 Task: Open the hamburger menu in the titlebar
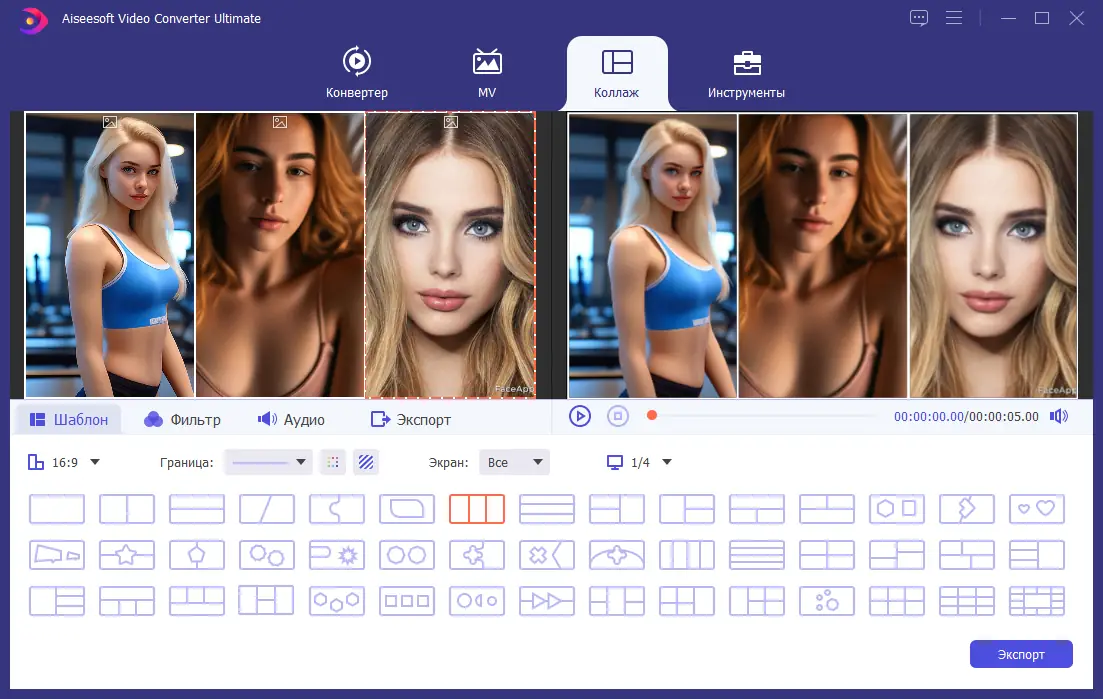tap(954, 18)
